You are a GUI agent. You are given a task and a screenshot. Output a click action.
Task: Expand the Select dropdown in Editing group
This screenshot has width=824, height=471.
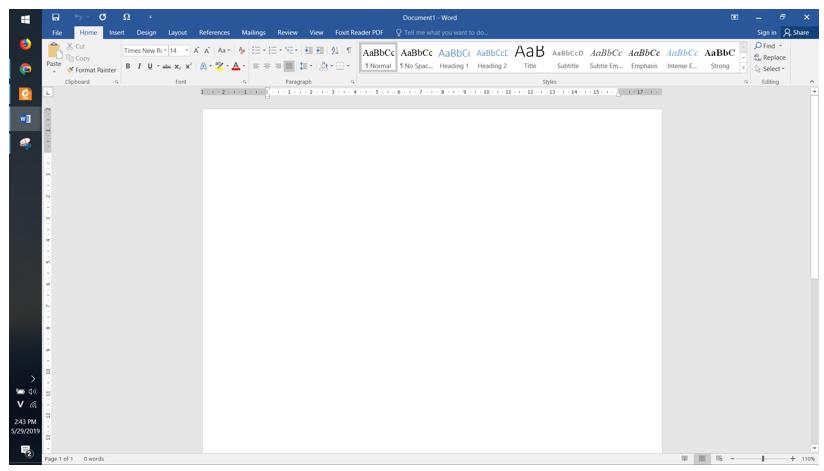tap(770, 69)
